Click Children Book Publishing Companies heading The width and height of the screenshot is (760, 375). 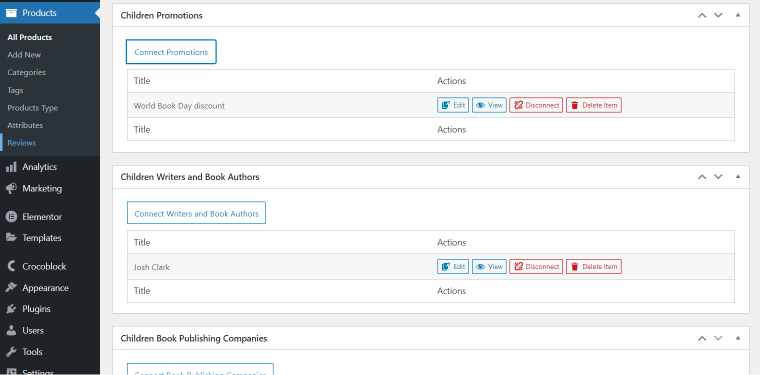point(194,338)
